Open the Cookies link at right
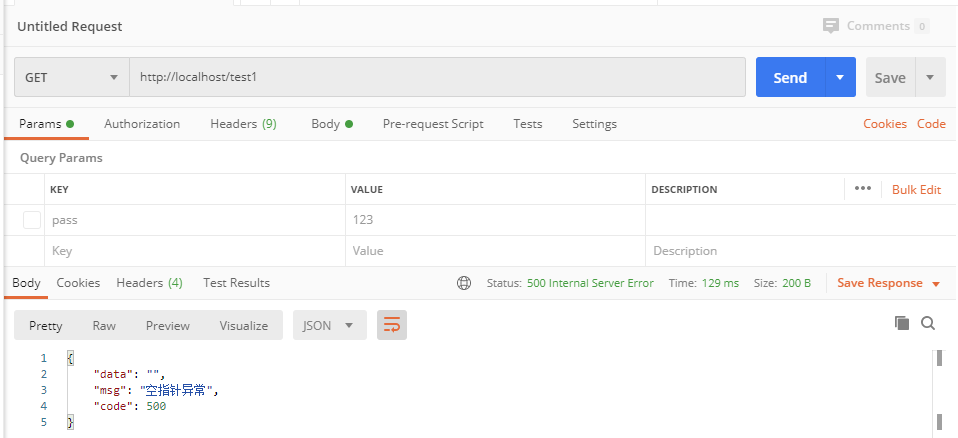This screenshot has height=438, width=958. click(x=885, y=124)
